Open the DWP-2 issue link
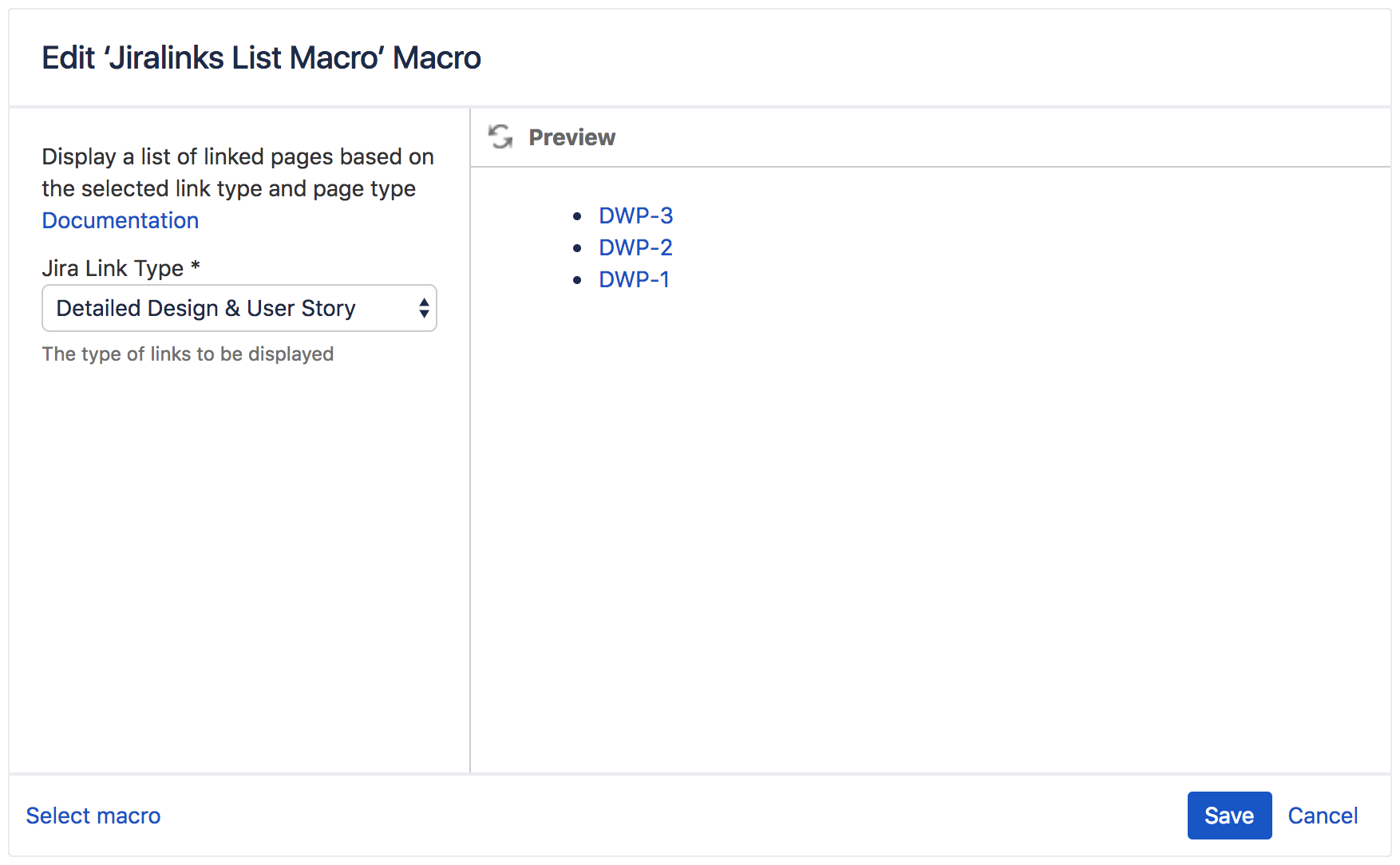The width and height of the screenshot is (1400, 865). (635, 247)
